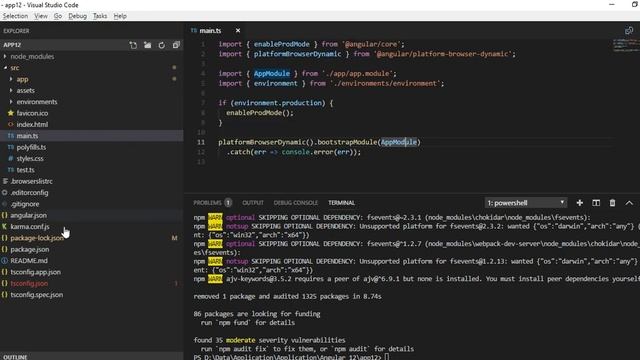Open the Debug menu
The height and width of the screenshot is (360, 640).
[x=78, y=16]
